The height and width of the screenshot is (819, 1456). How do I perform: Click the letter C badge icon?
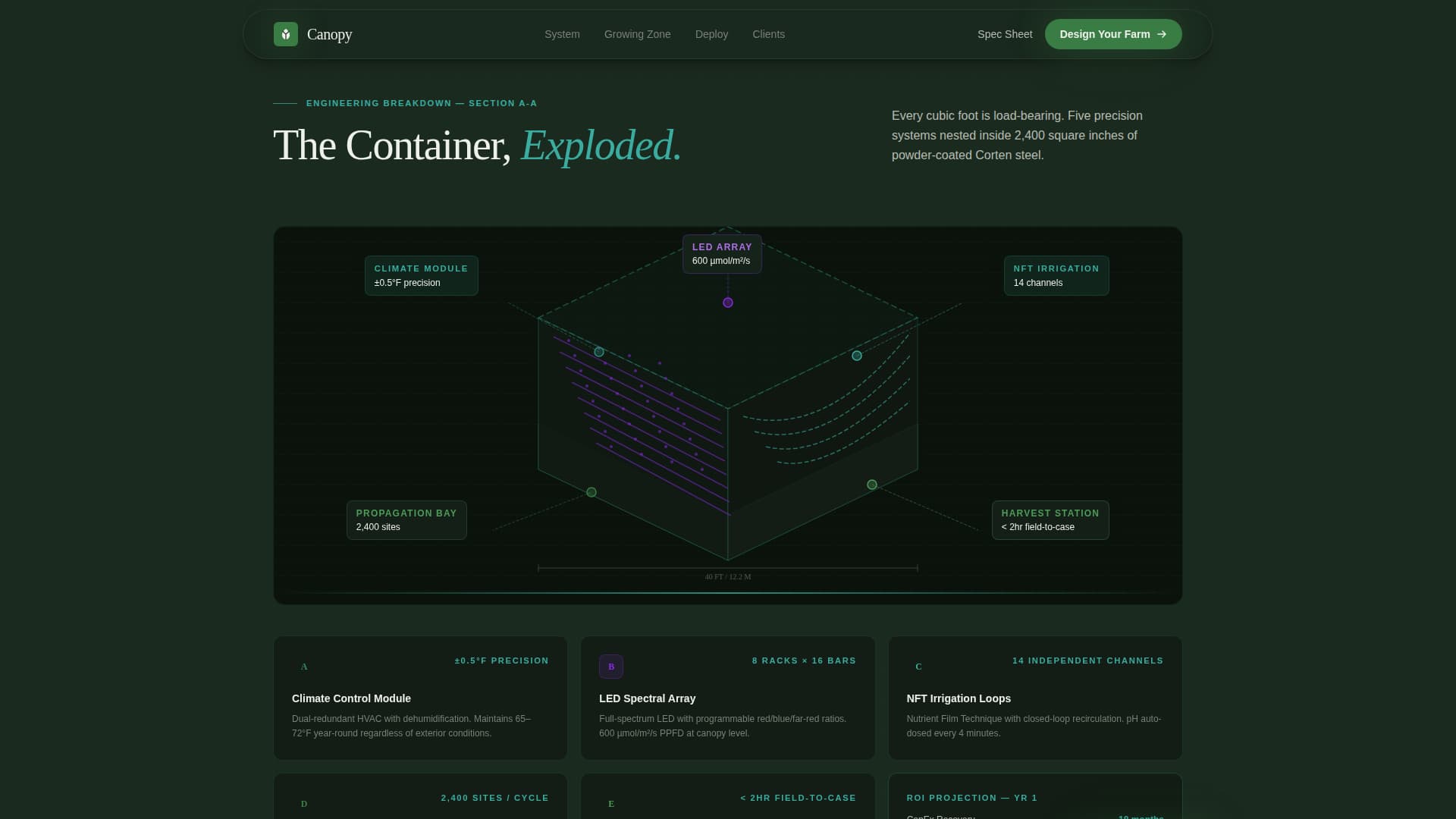tap(919, 667)
